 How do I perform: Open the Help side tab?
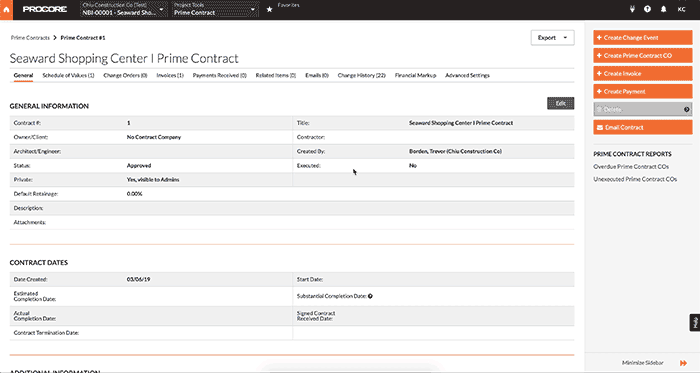pos(695,322)
